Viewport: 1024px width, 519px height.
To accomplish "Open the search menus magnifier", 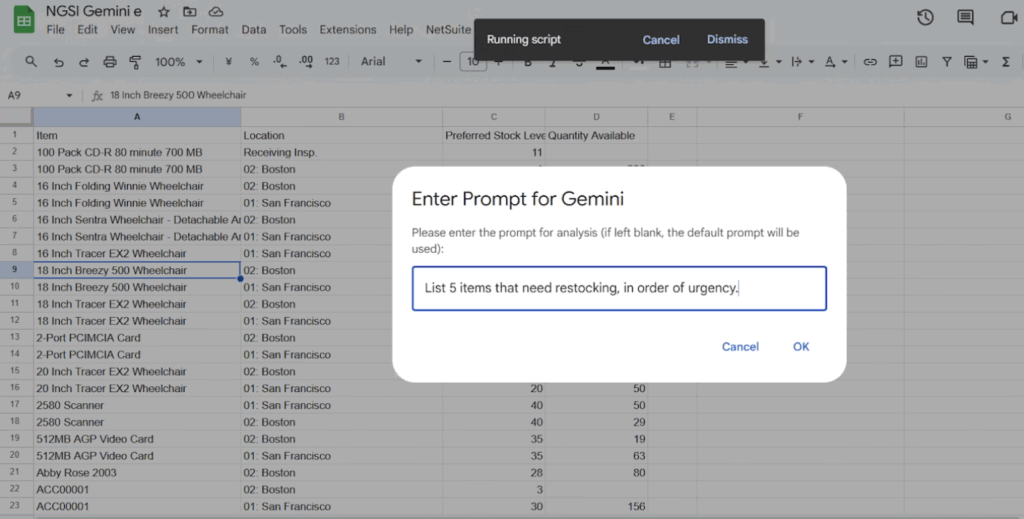I will tap(31, 61).
